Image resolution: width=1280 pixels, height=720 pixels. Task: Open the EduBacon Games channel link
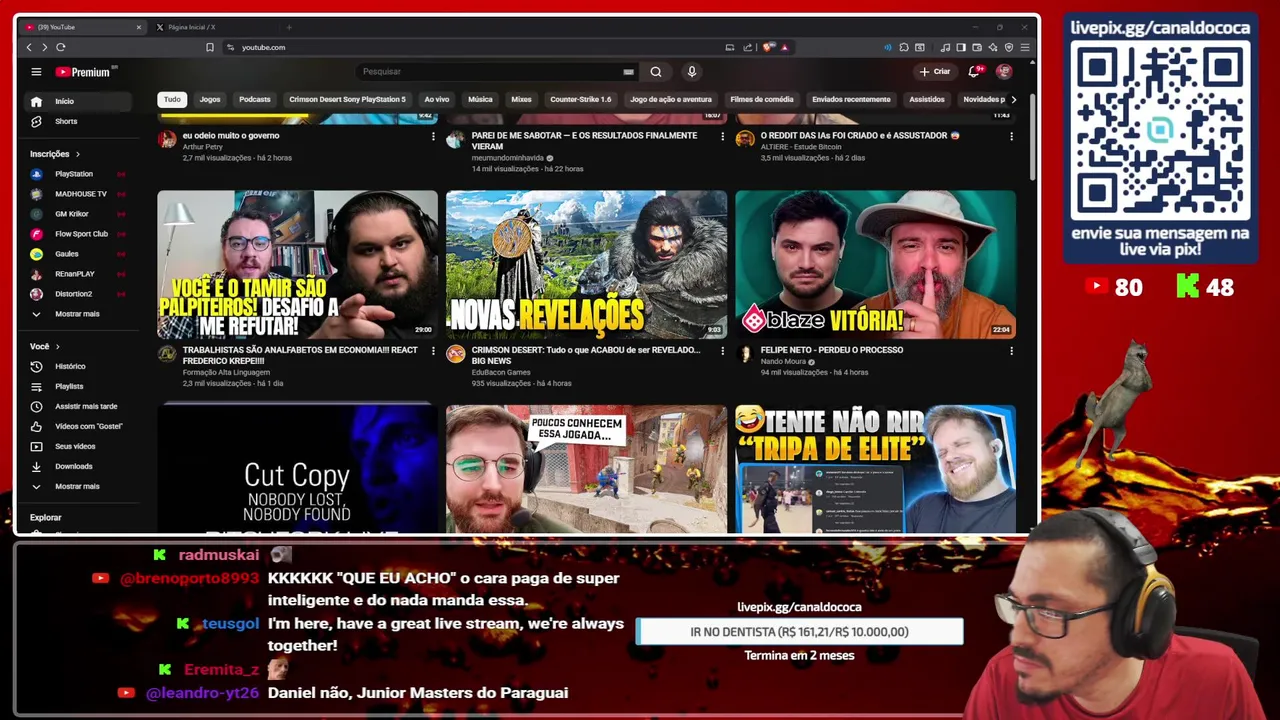tap(501, 372)
